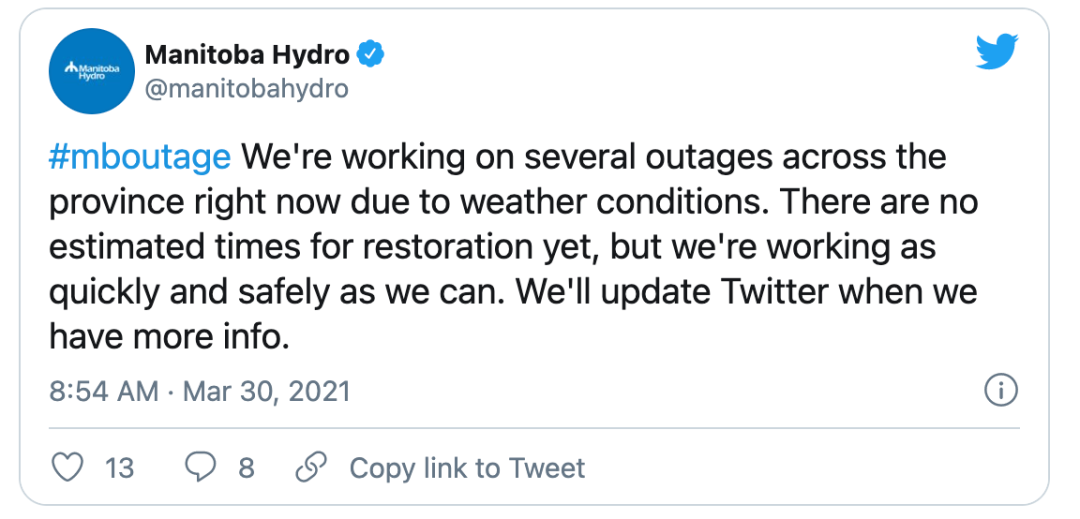
Task: Like the tweet with the heart icon
Action: pos(65,467)
